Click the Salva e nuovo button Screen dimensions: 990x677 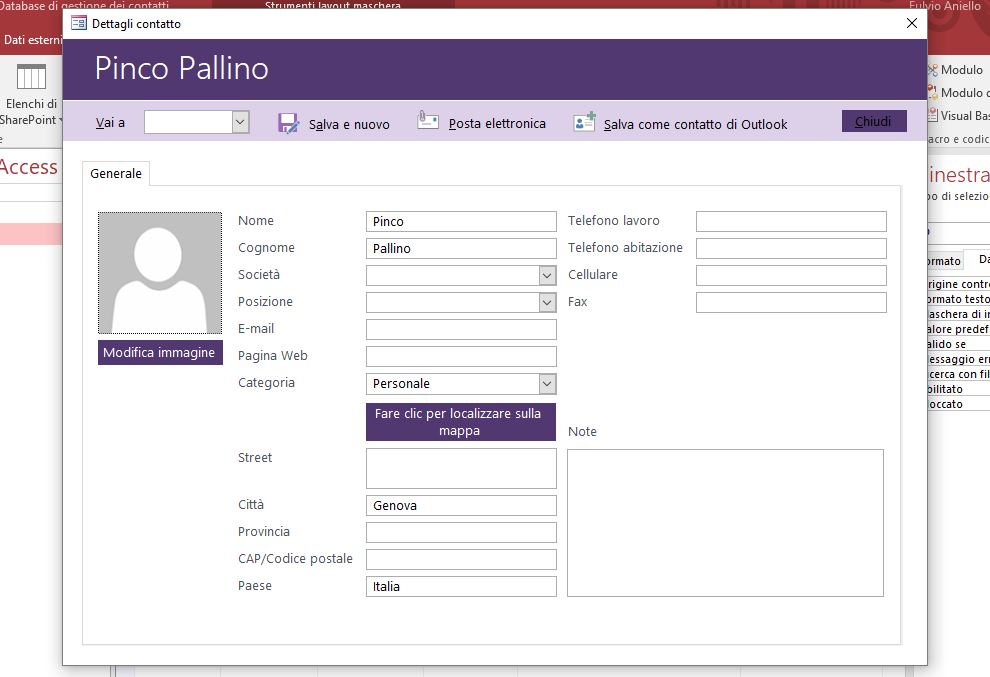[x=334, y=124]
